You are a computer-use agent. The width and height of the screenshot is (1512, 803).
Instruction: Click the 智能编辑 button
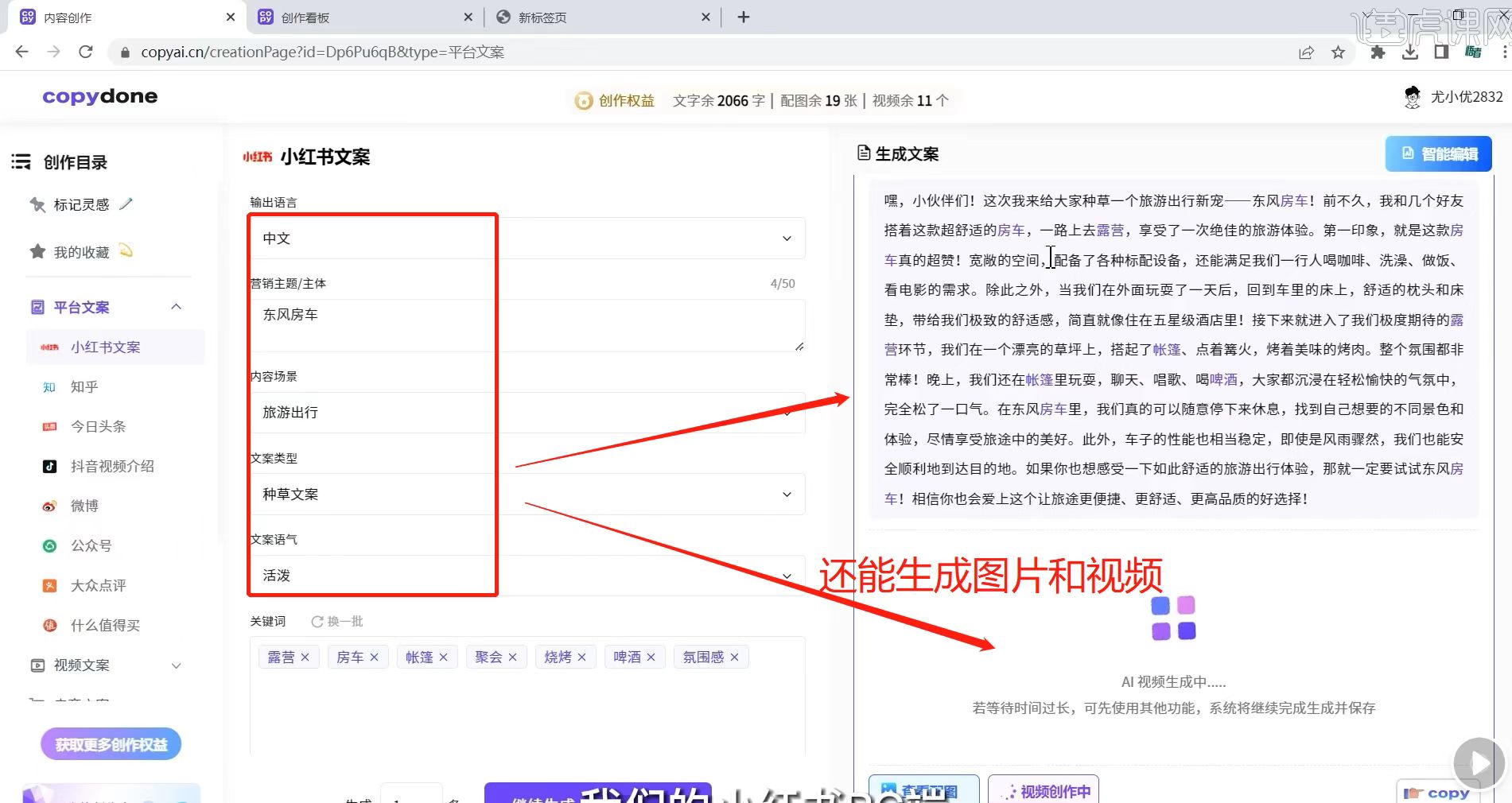point(1439,154)
